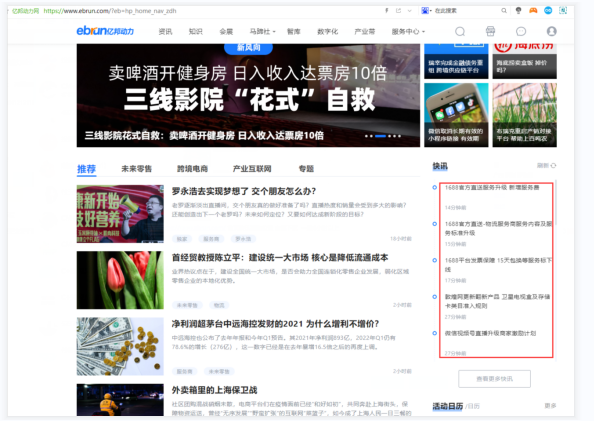Click the share icon in address bar
The height and width of the screenshot is (421, 594).
point(398,11)
